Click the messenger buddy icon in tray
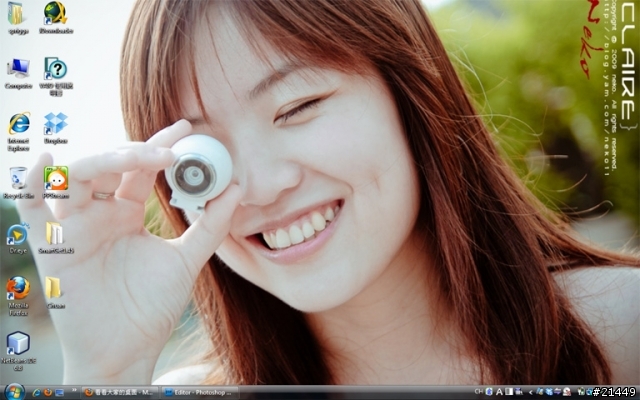The image size is (640, 400). point(567,392)
